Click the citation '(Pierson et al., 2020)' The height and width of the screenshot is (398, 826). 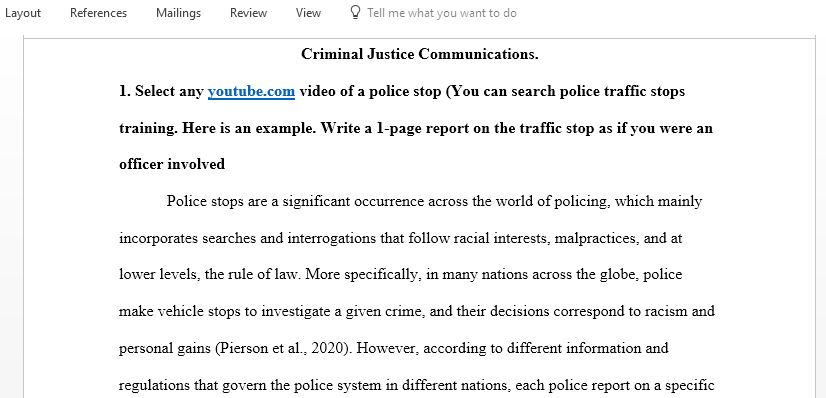[283, 349]
